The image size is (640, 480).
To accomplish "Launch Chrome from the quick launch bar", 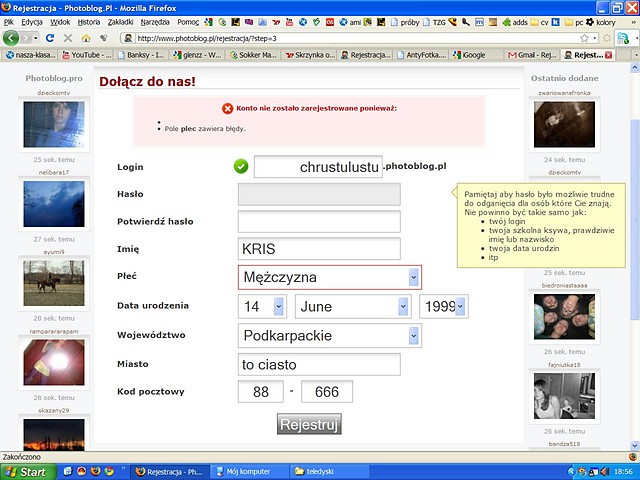I will [109, 471].
